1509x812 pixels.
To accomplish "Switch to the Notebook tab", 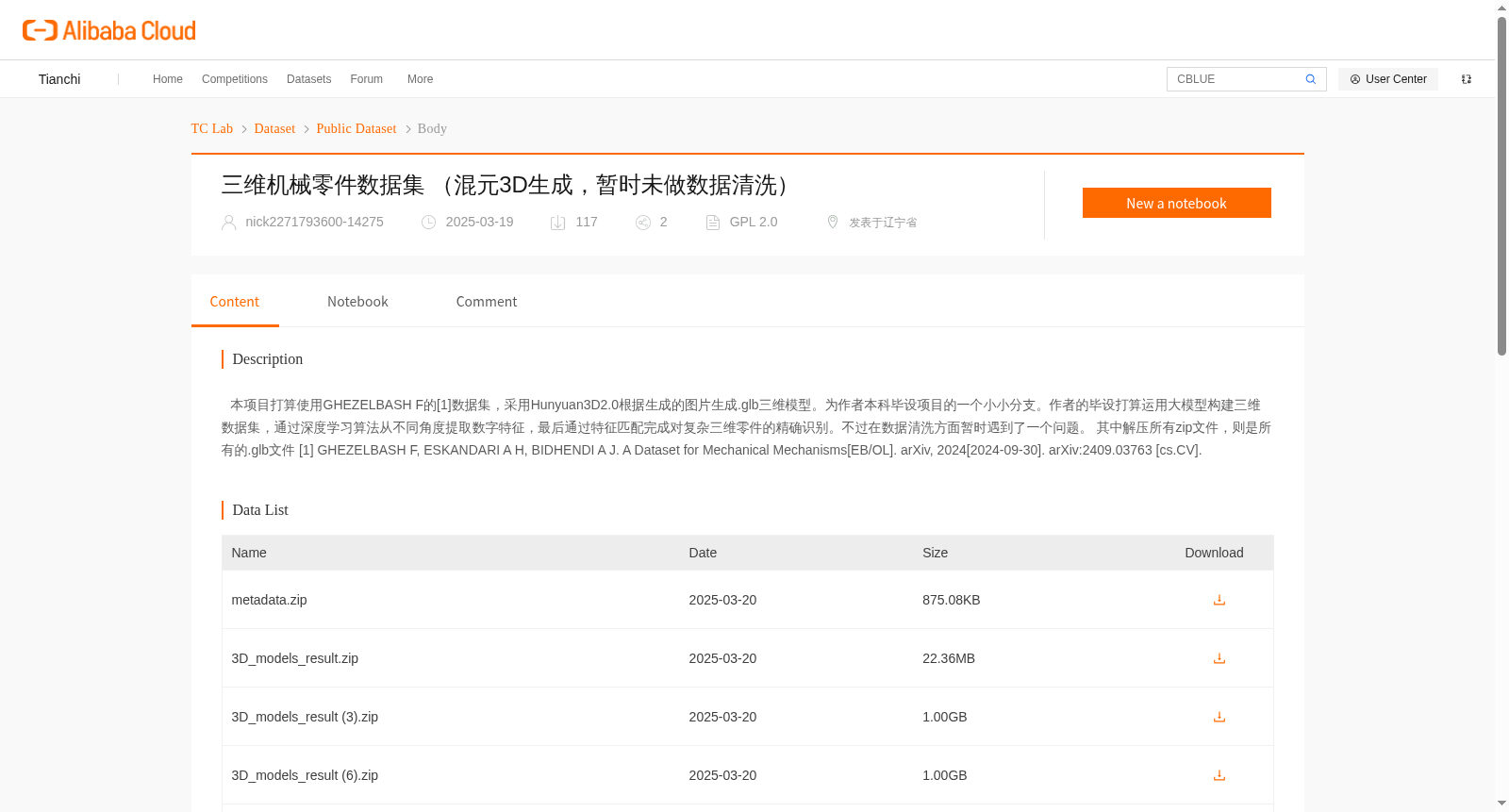I will click(357, 302).
